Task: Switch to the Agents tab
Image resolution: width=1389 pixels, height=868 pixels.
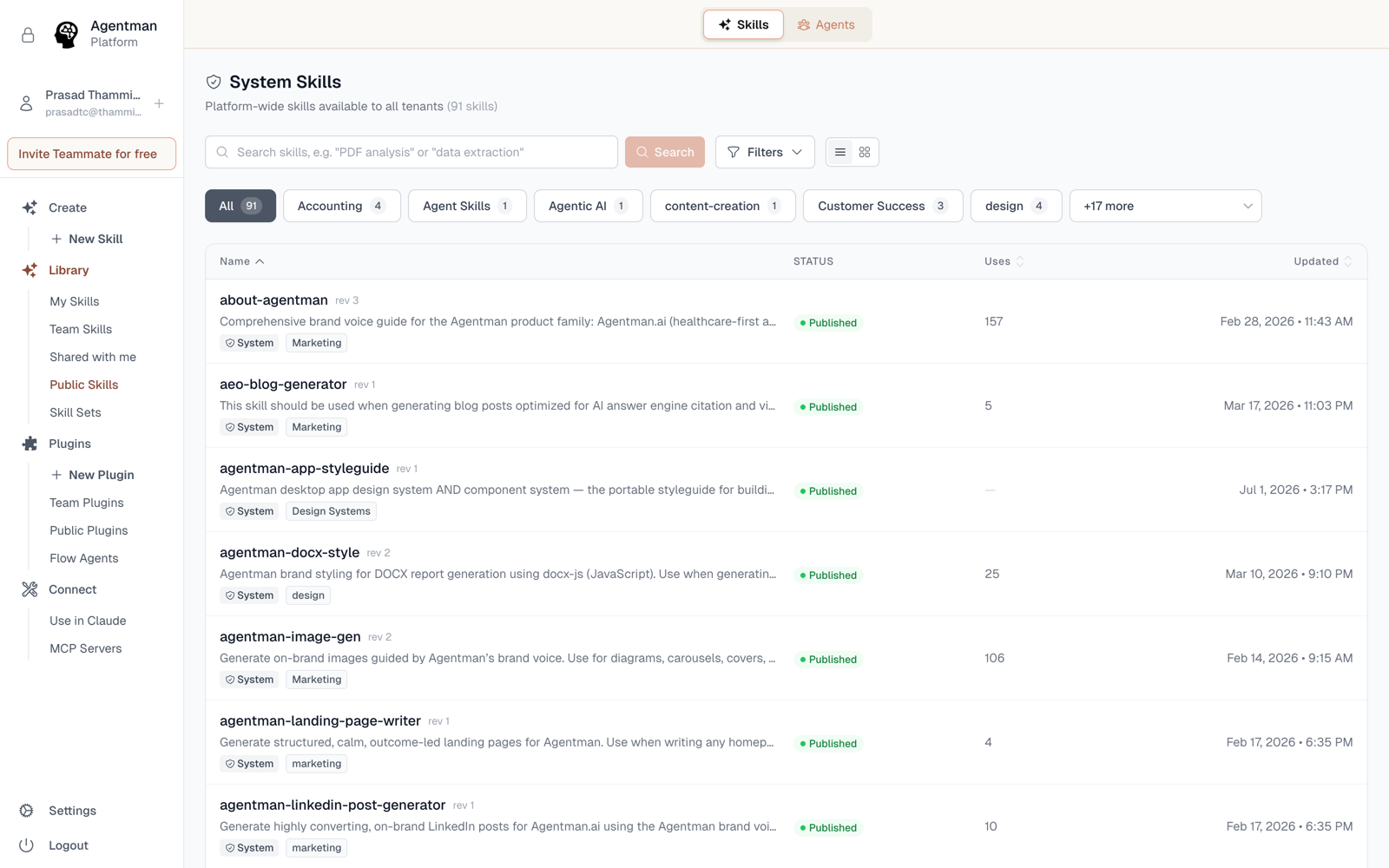Action: coord(826,24)
